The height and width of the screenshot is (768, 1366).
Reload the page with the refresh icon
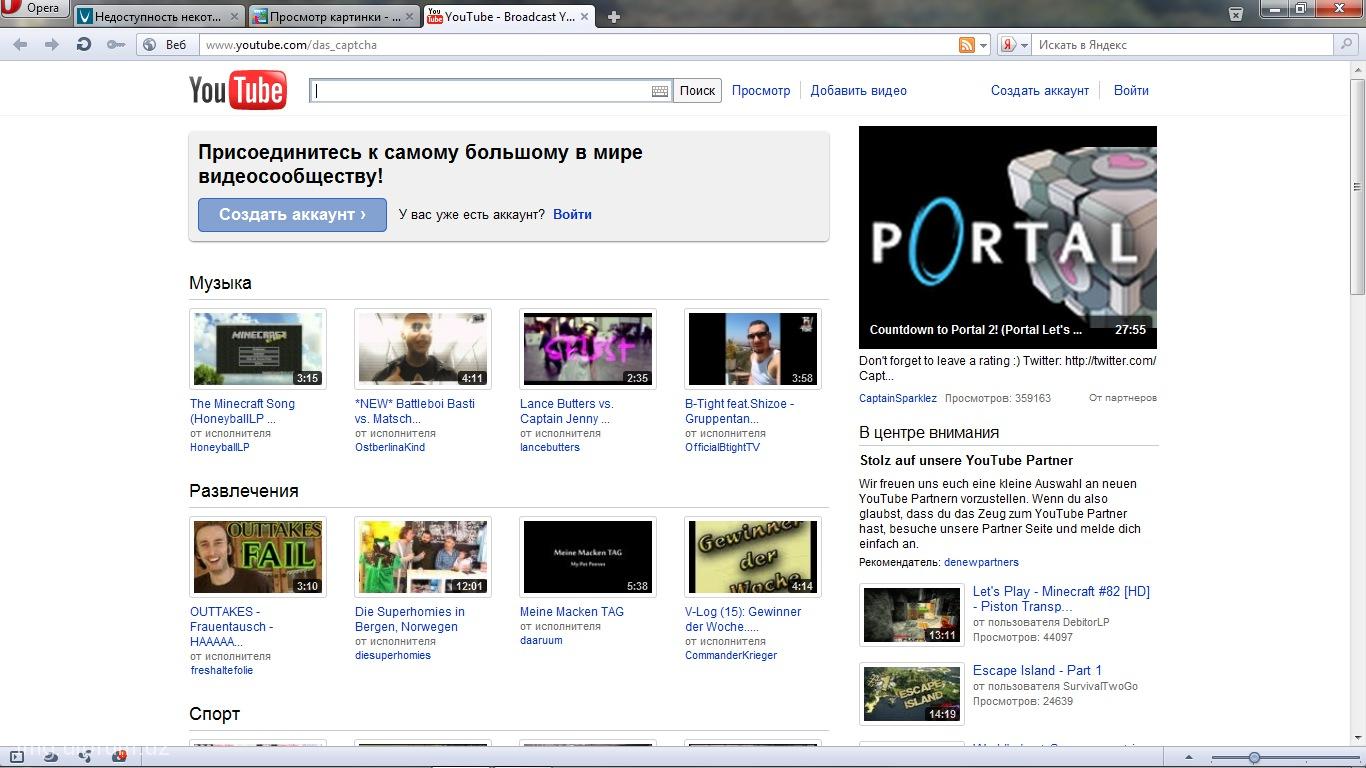pos(84,44)
